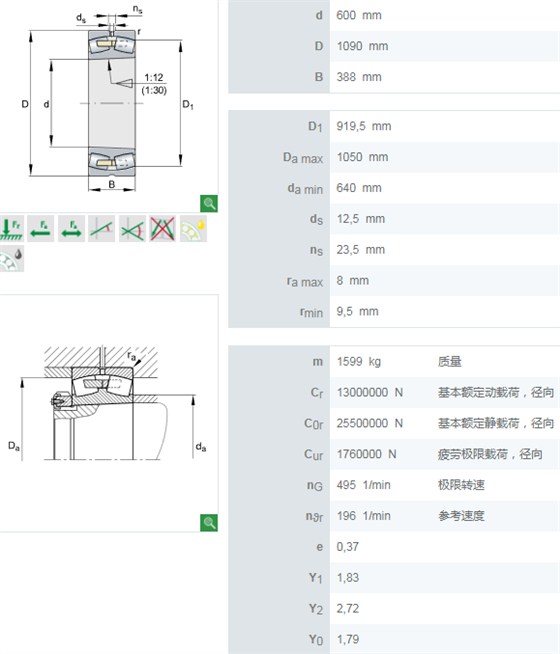Select the D1 value 919,5 mm

click(364, 126)
